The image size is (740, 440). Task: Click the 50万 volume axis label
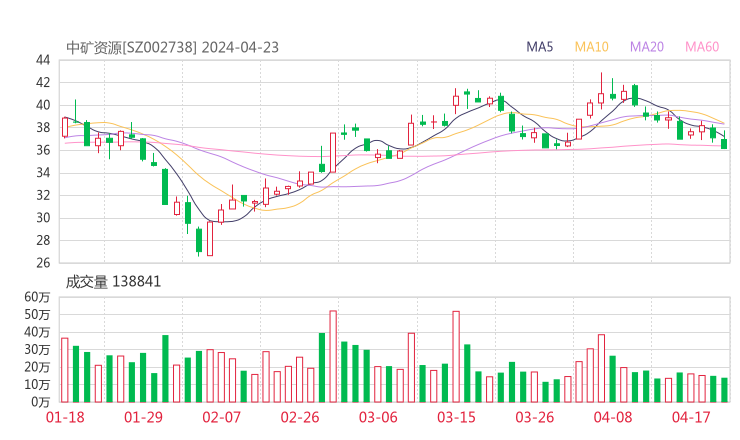click(37, 314)
